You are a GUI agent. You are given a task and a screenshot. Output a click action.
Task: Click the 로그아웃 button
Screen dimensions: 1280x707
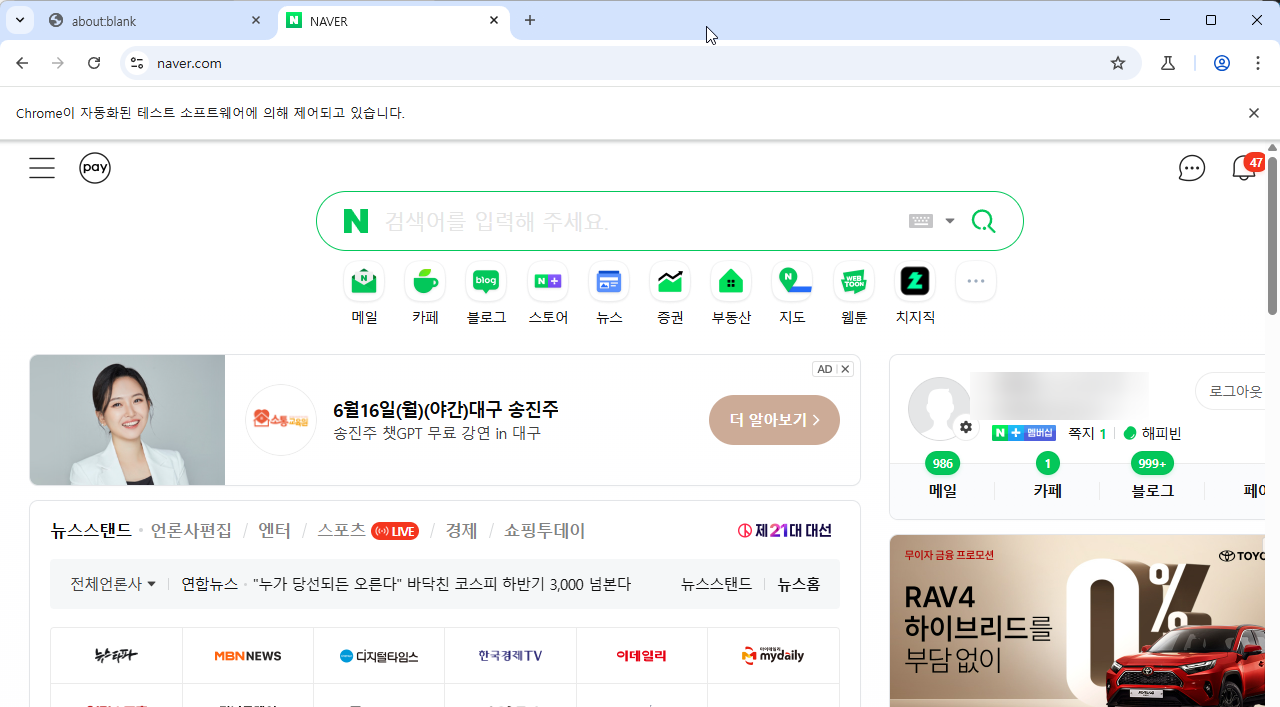[x=1237, y=391]
